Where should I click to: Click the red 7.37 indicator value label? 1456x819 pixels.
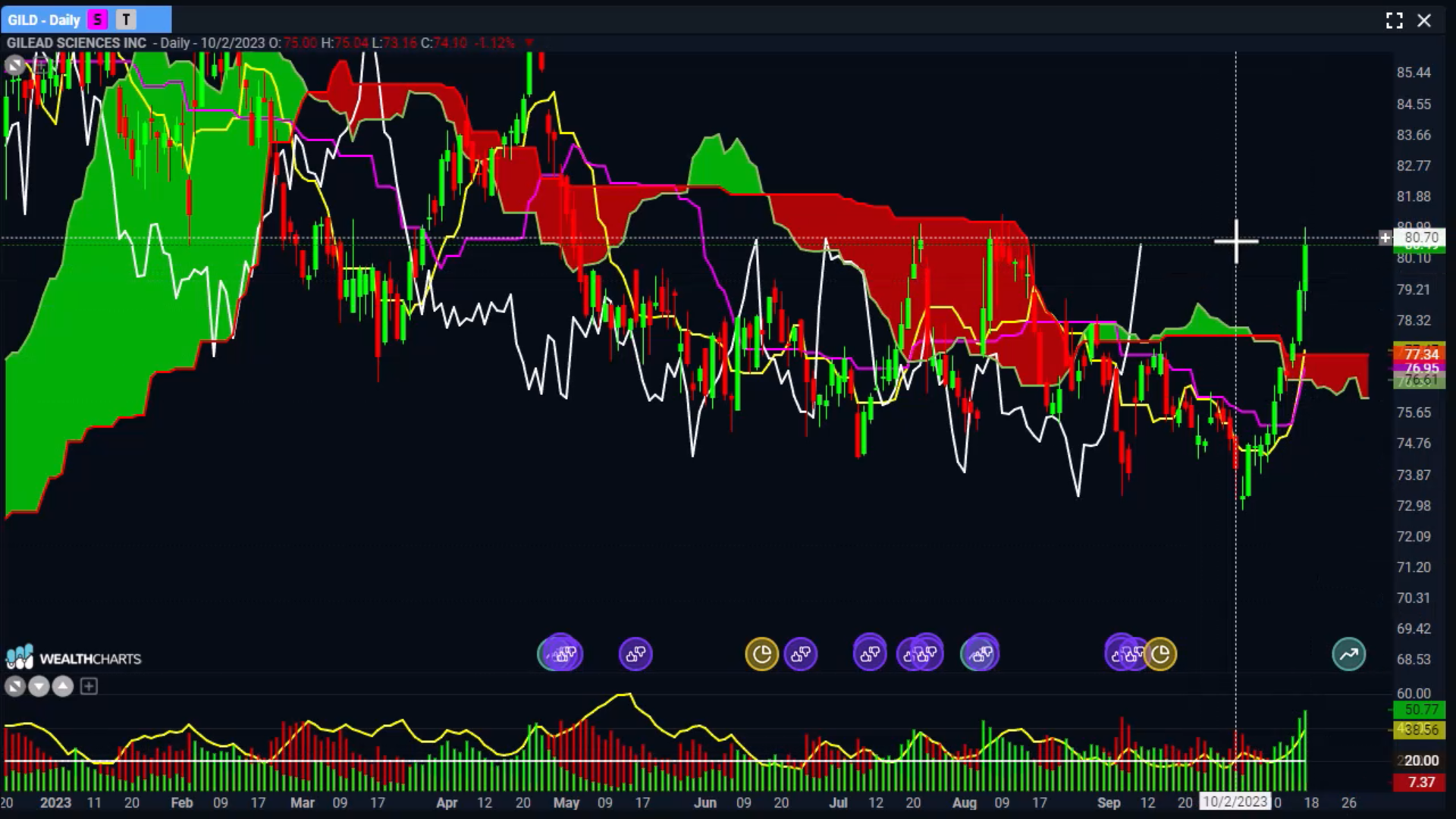pos(1420,782)
